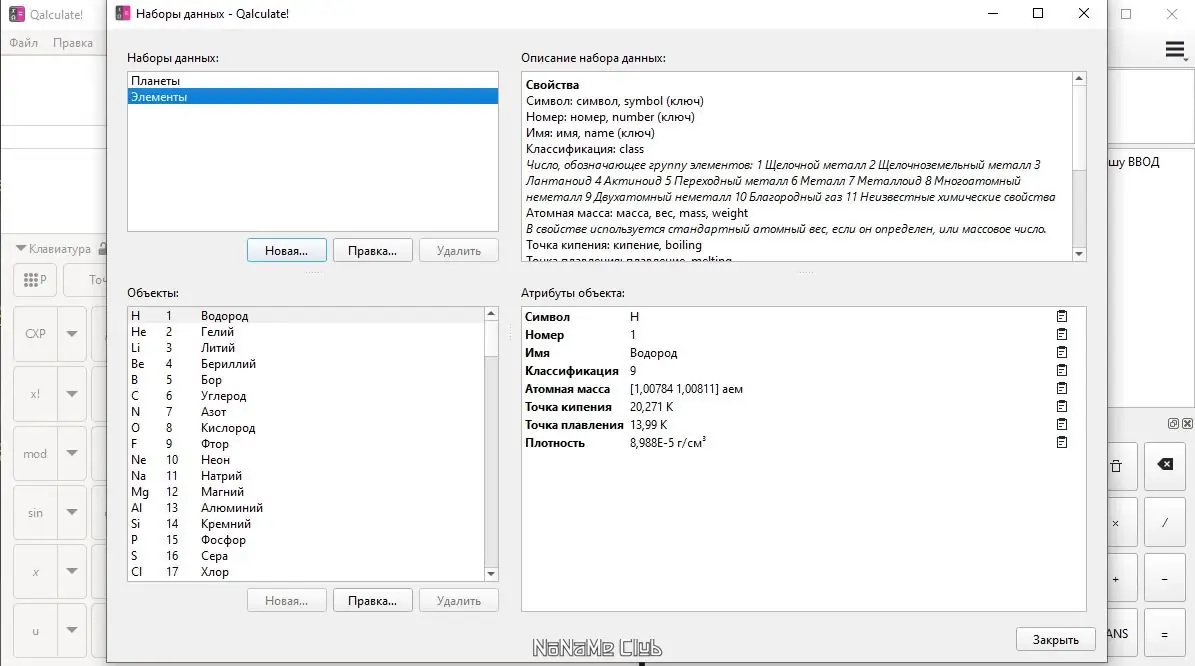Image resolution: width=1195 pixels, height=666 pixels.
Task: Open the dropdown arrow next to CXP
Action: [72, 334]
